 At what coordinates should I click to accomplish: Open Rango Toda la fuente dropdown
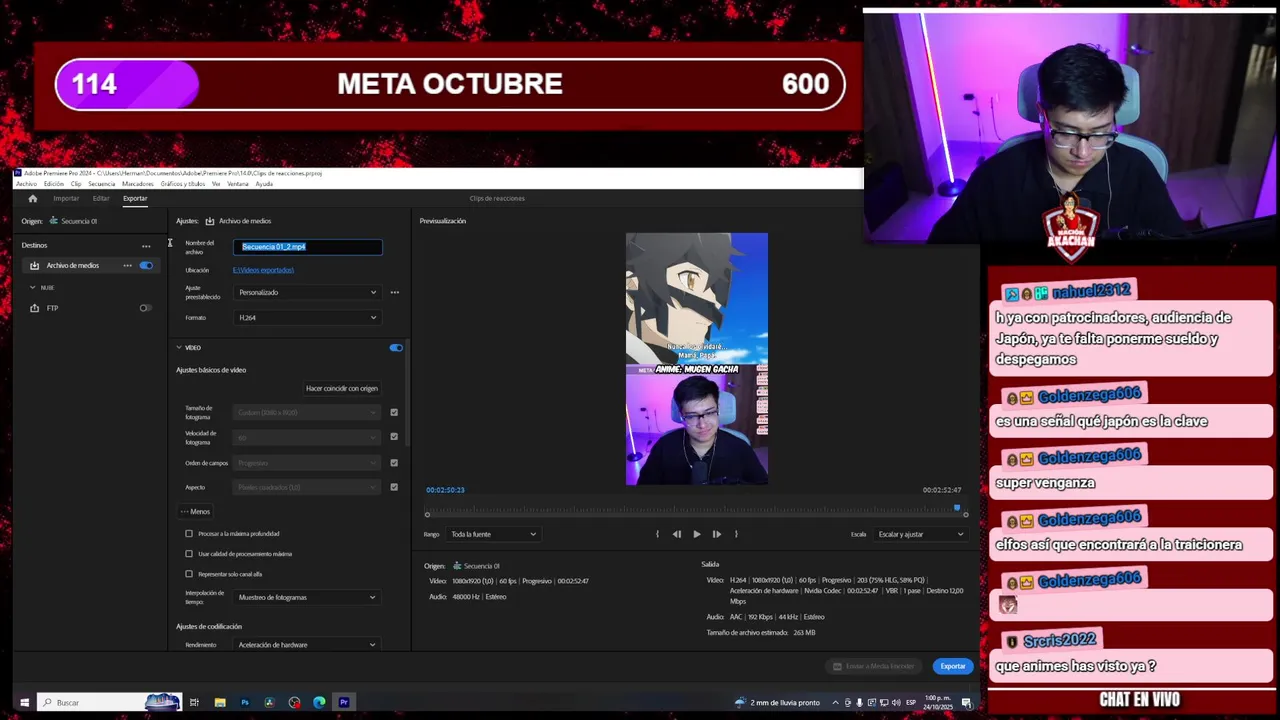[x=493, y=534]
